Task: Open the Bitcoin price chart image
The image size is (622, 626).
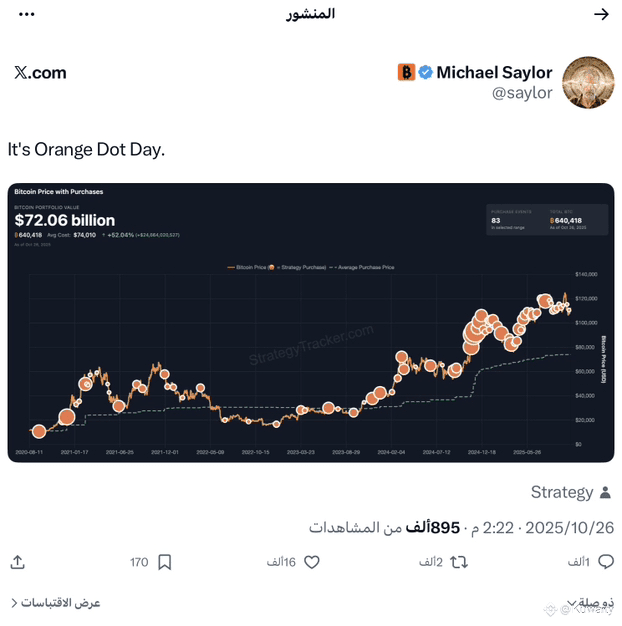Action: 311,322
